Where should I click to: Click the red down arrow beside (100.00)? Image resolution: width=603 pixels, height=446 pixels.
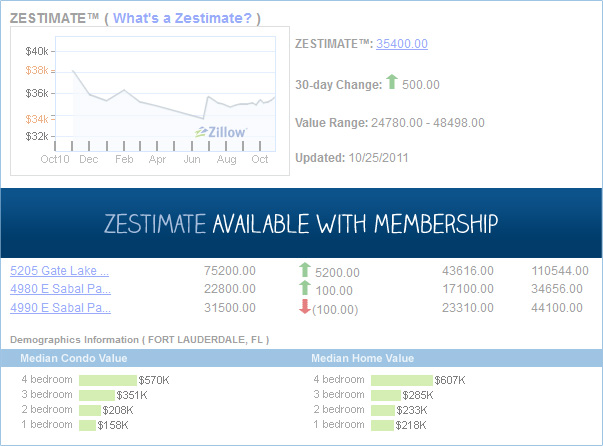click(305, 306)
